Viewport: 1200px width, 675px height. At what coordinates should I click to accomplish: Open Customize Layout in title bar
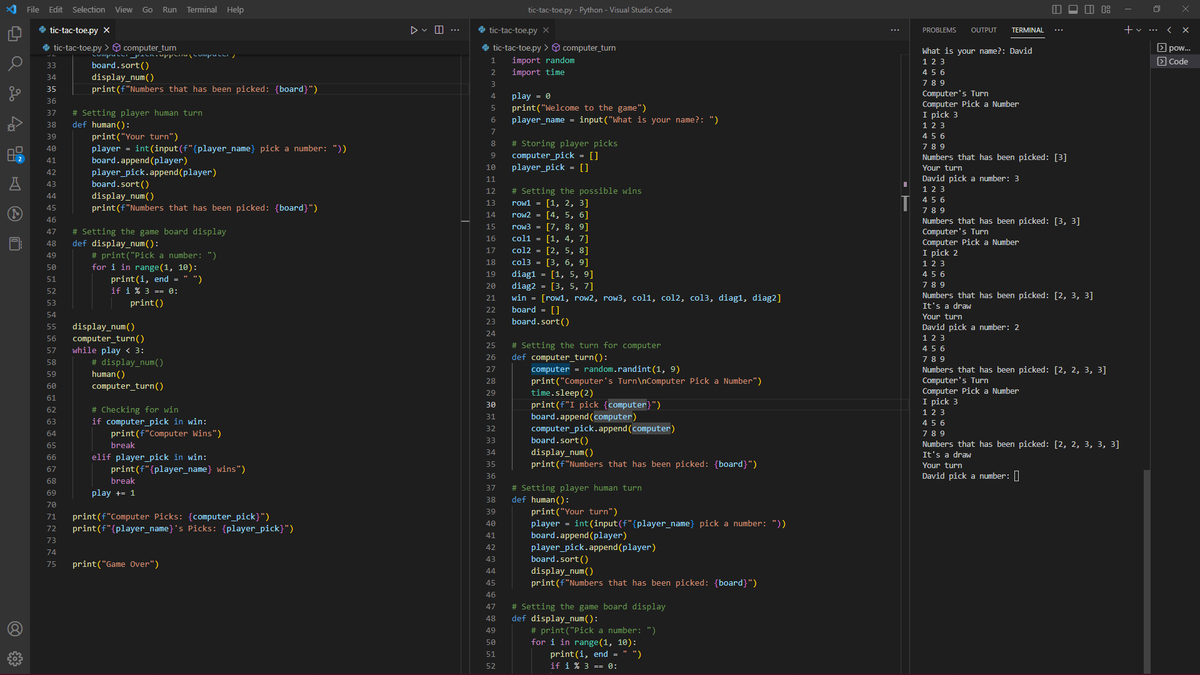(x=1106, y=9)
